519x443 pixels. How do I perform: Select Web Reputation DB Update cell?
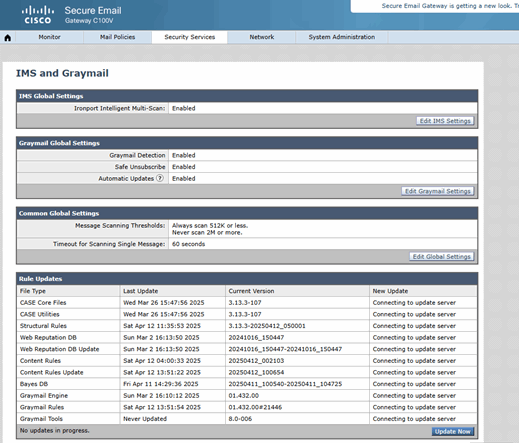pyautogui.click(x=60, y=349)
